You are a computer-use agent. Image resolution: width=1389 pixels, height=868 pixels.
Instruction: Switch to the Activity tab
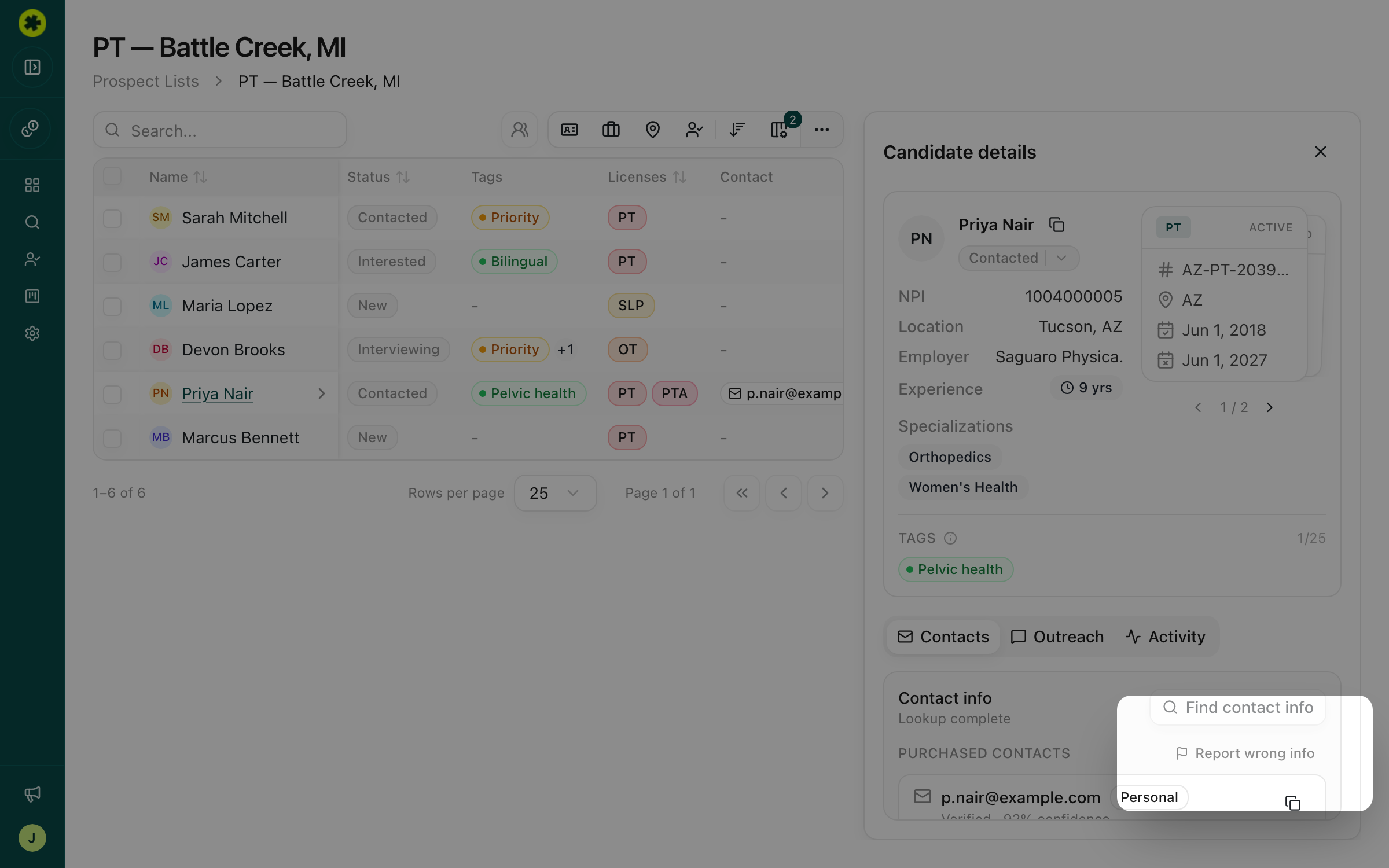pos(1166,637)
